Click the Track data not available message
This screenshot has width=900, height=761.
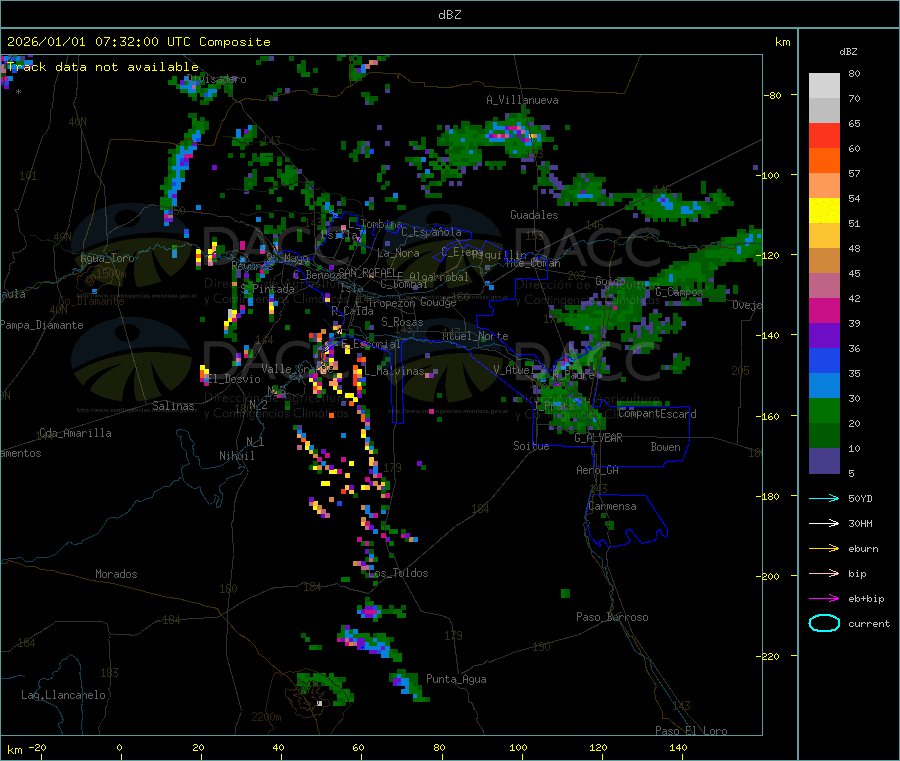[x=103, y=67]
